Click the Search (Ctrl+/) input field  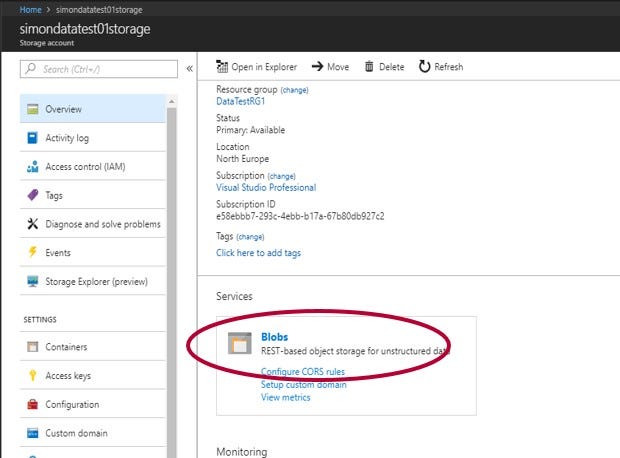pos(99,69)
